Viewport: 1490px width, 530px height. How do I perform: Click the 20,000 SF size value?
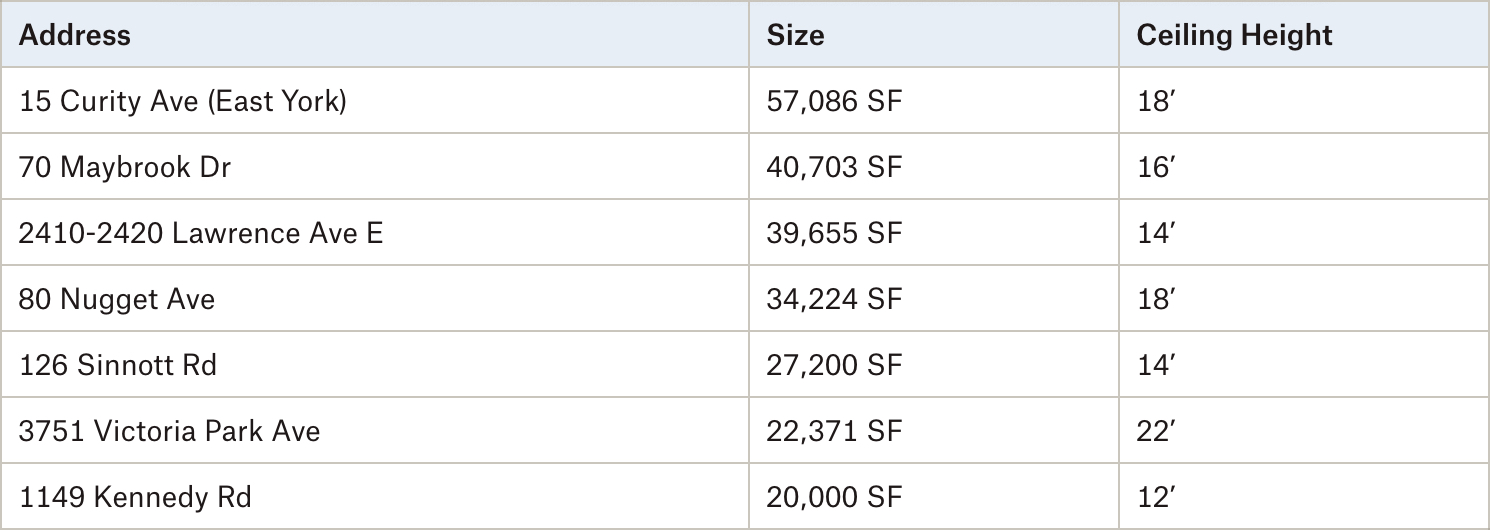[833, 497]
